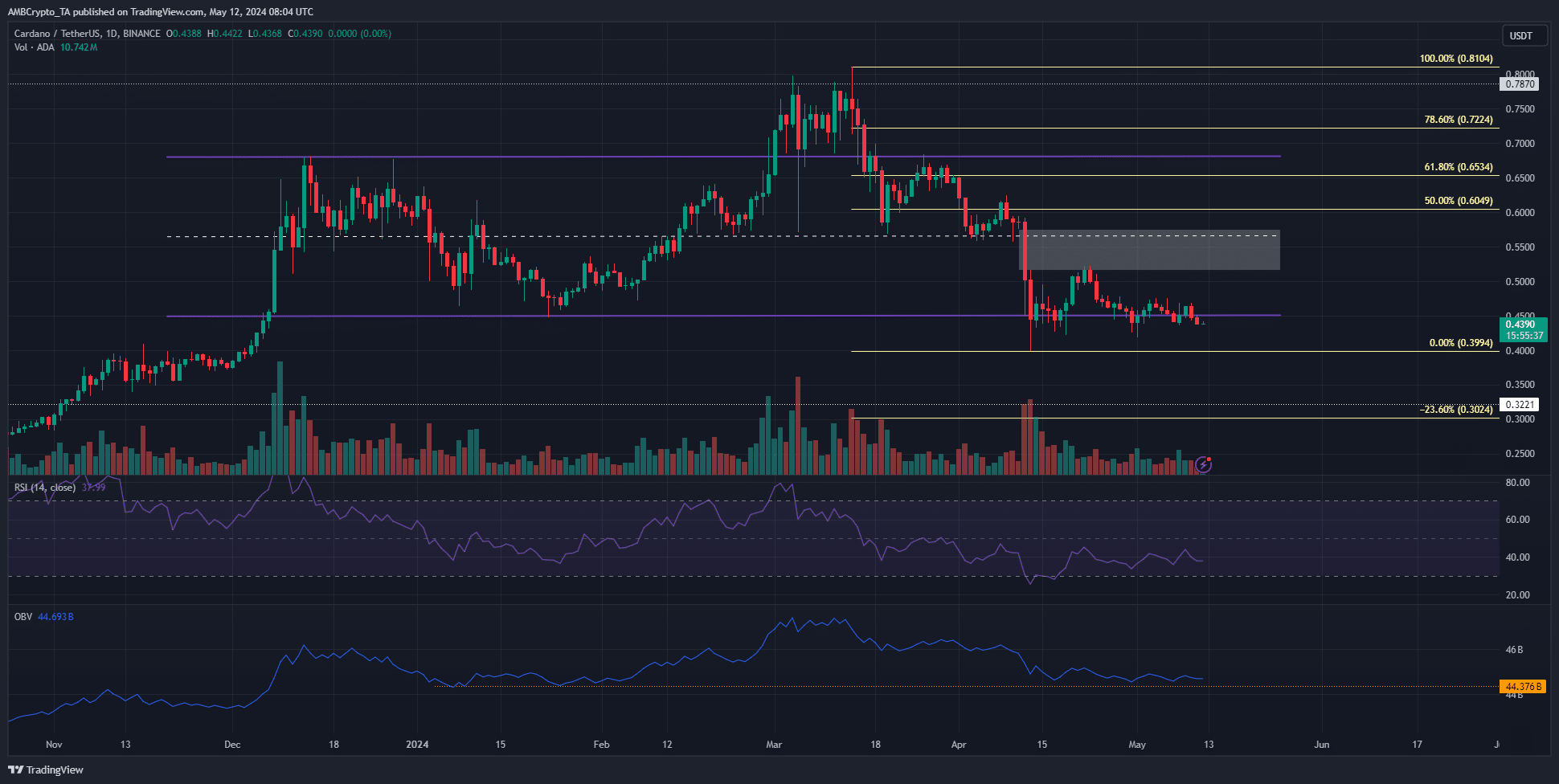This screenshot has width=1559, height=784.
Task: Click the May date on time axis
Action: point(1137,745)
